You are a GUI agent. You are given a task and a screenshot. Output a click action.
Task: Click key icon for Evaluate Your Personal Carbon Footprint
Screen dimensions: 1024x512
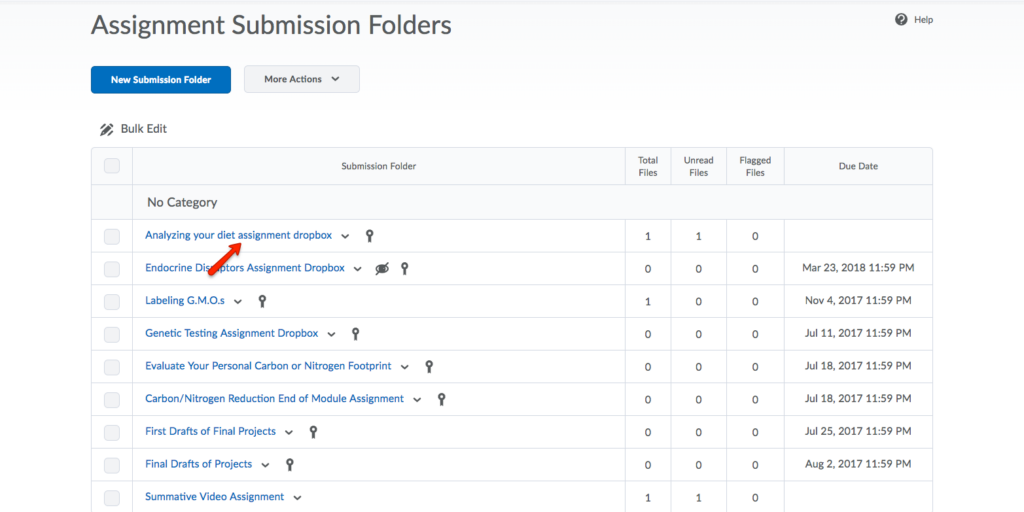(429, 367)
